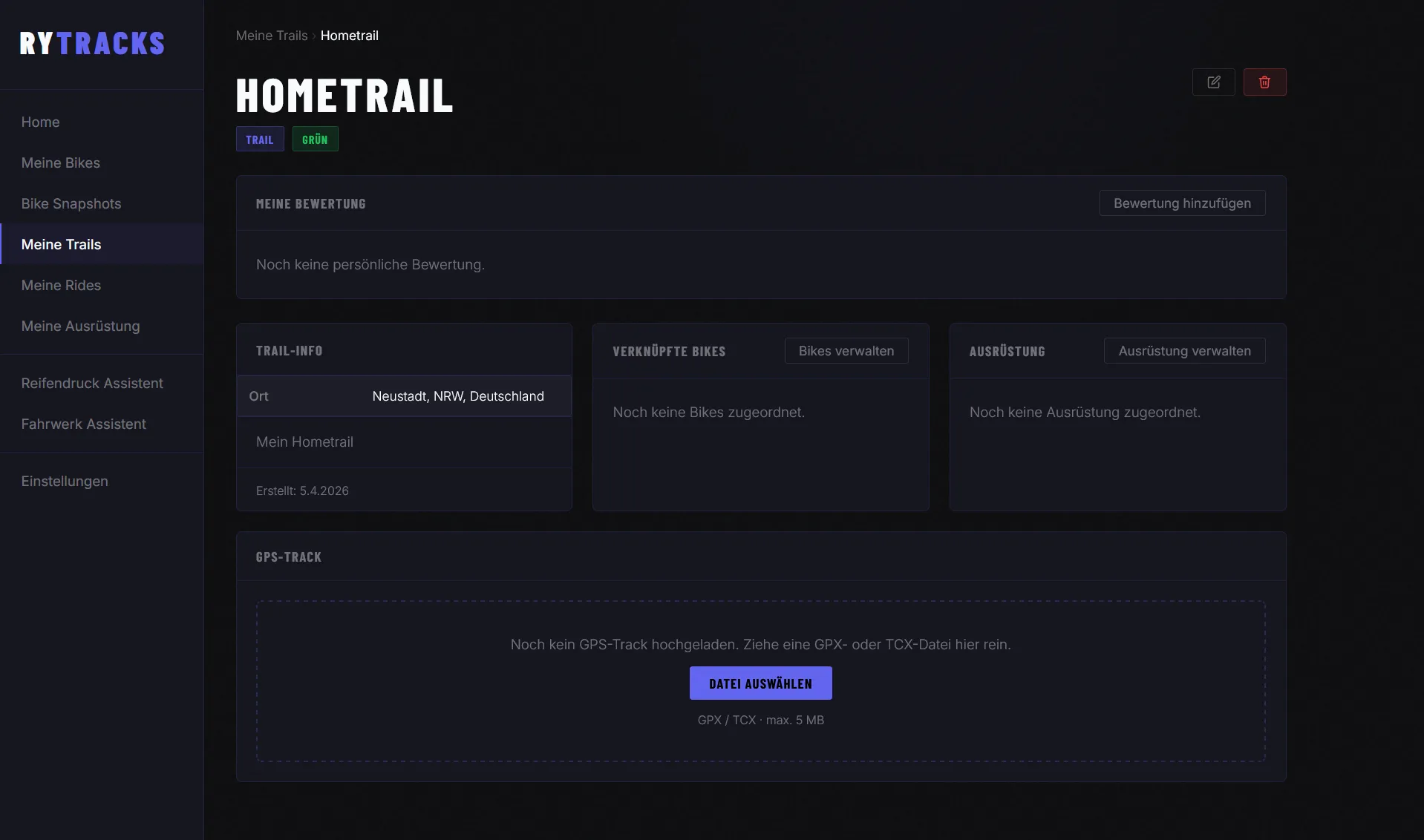Click the Ort location row
The image size is (1424, 840).
[x=404, y=396]
